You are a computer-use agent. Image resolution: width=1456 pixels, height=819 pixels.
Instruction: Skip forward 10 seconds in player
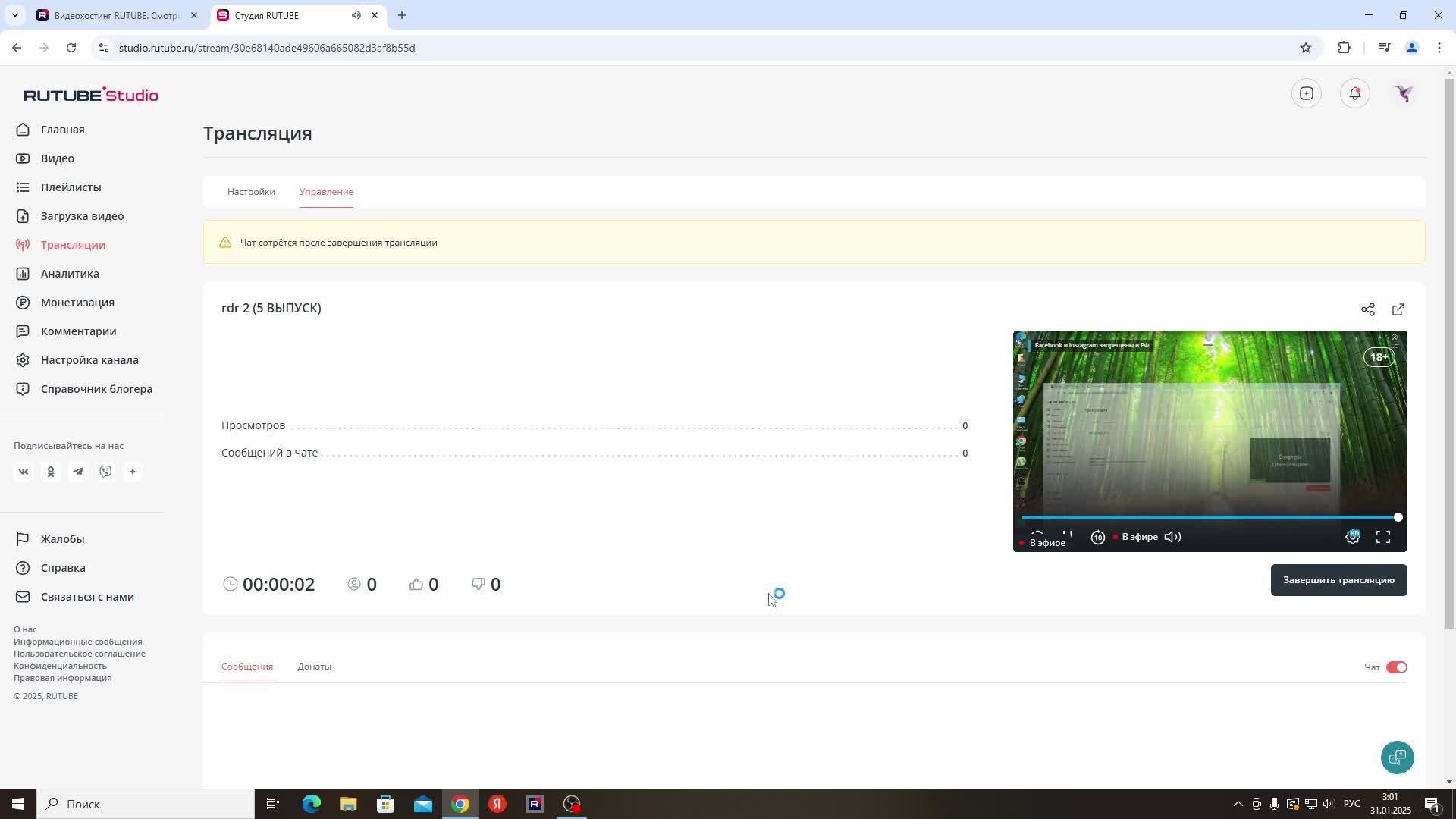(x=1097, y=537)
